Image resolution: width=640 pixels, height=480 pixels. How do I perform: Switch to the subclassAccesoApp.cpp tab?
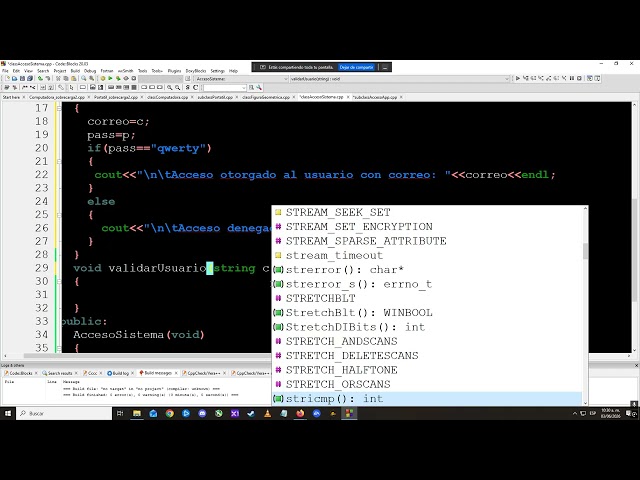(x=376, y=97)
